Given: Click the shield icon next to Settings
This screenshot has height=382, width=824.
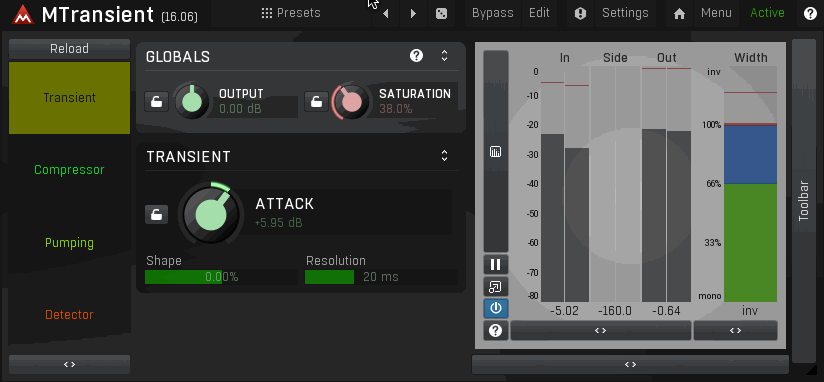Looking at the screenshot, I should tap(580, 13).
